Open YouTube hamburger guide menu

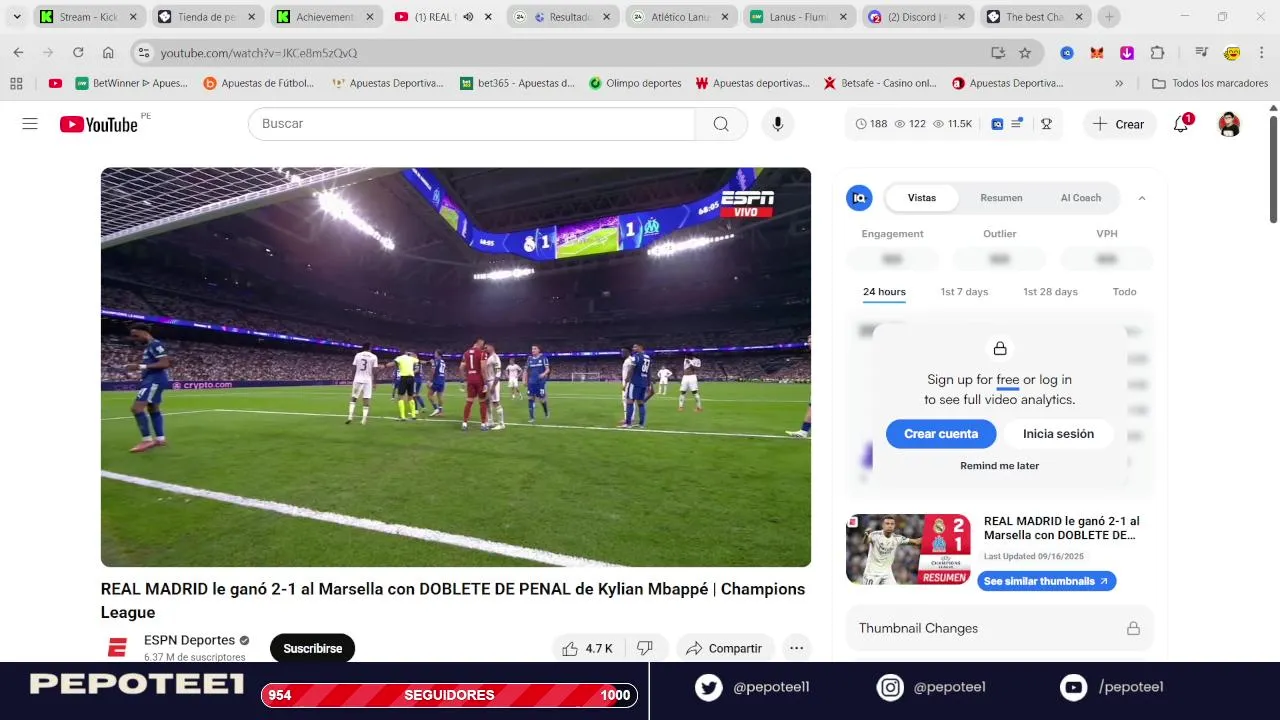30,124
